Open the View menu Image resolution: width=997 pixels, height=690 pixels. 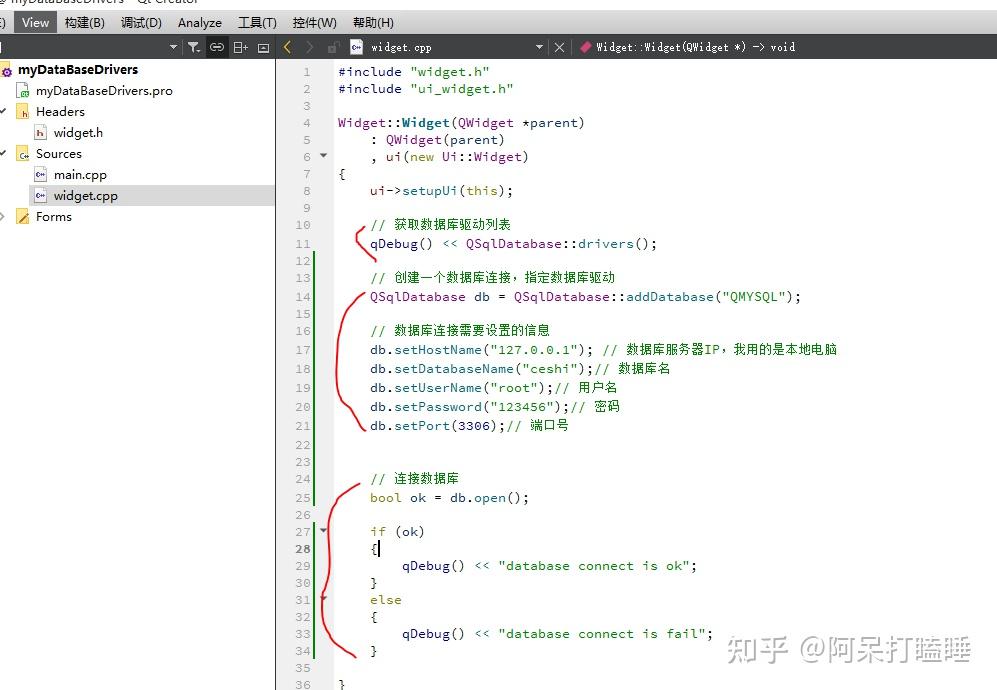pyautogui.click(x=35, y=22)
